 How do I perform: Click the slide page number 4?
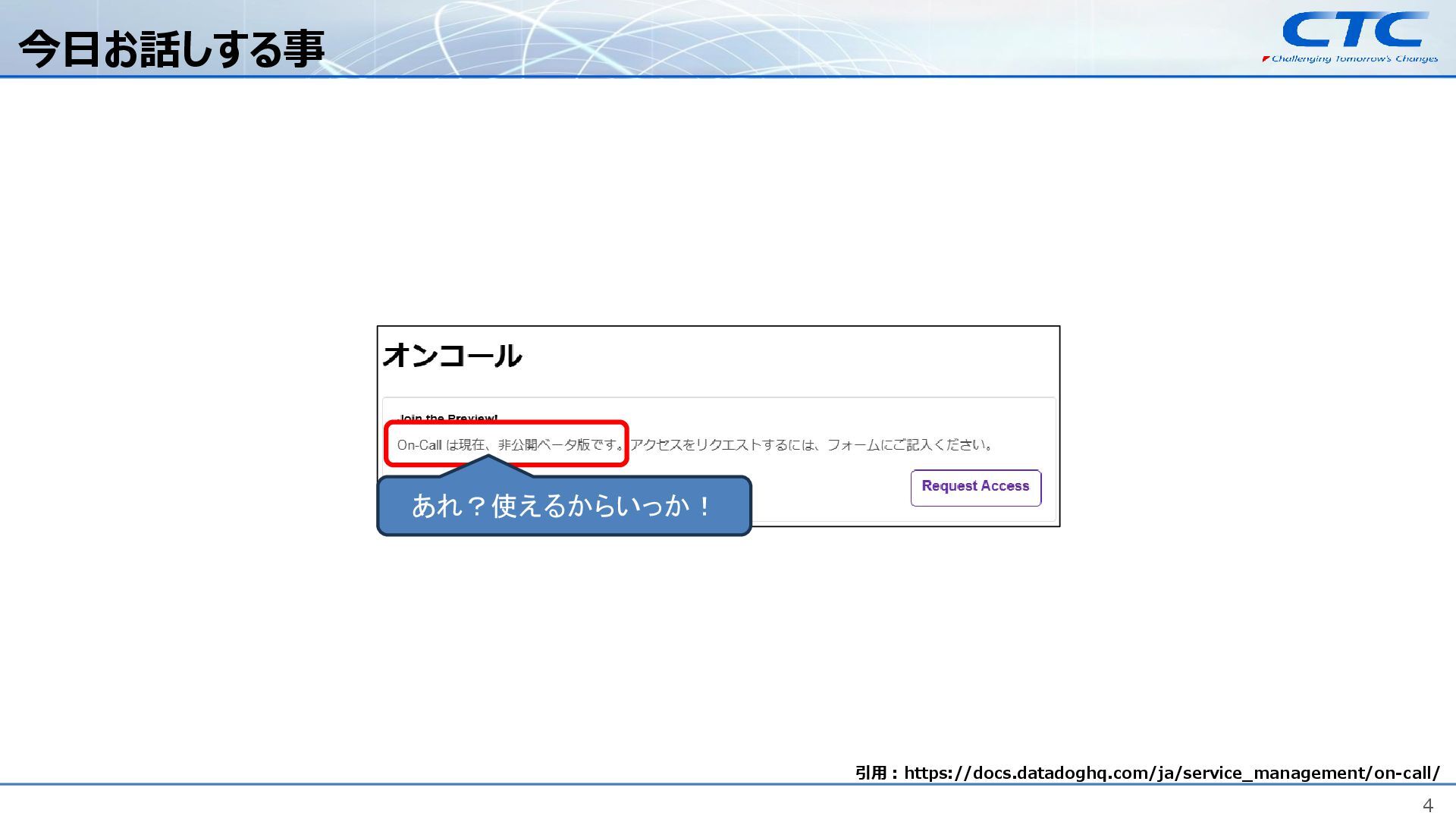(x=1428, y=805)
